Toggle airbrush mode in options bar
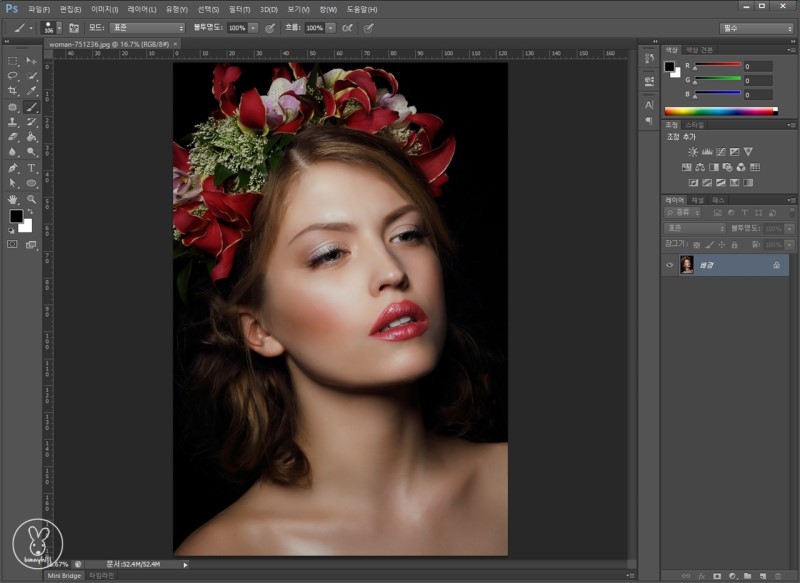Image resolution: width=800 pixels, height=583 pixels. [x=347, y=28]
